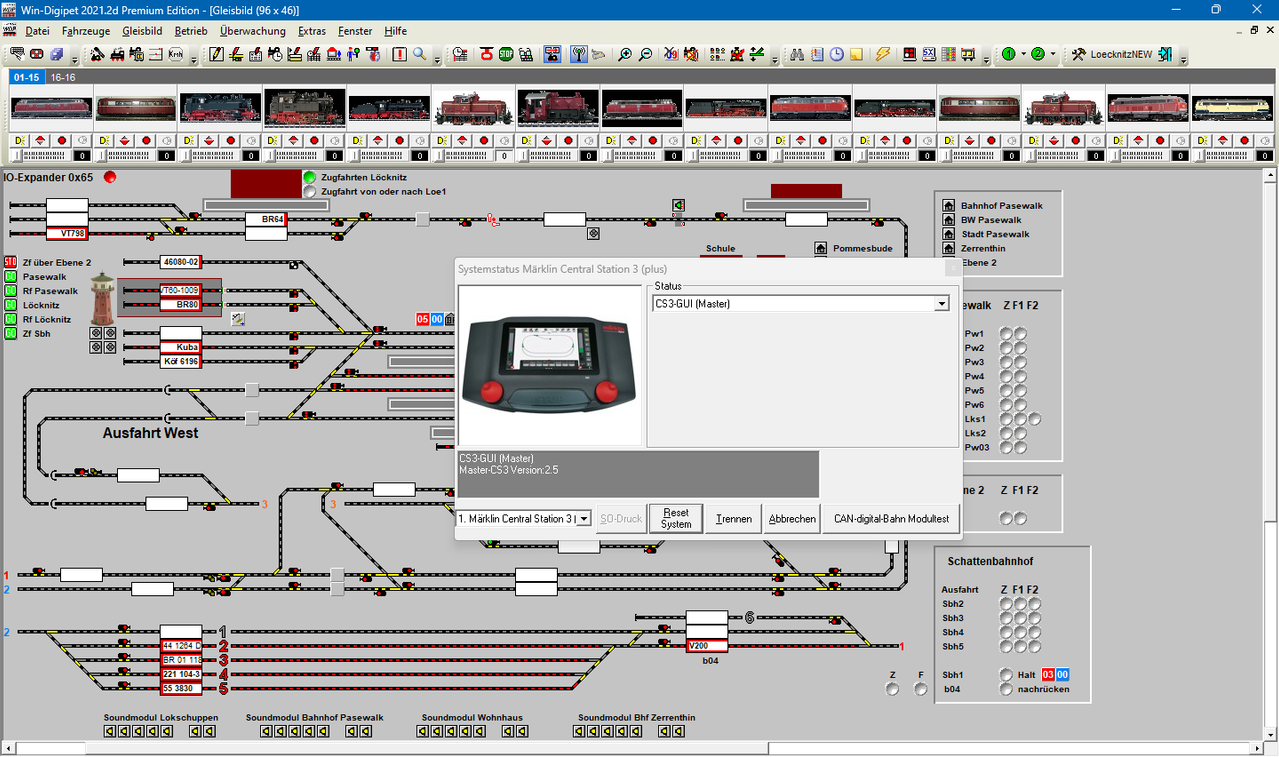Toggle the green Pasewalk switch in left list
Viewport: 1279px width, 757px height.
(11, 277)
